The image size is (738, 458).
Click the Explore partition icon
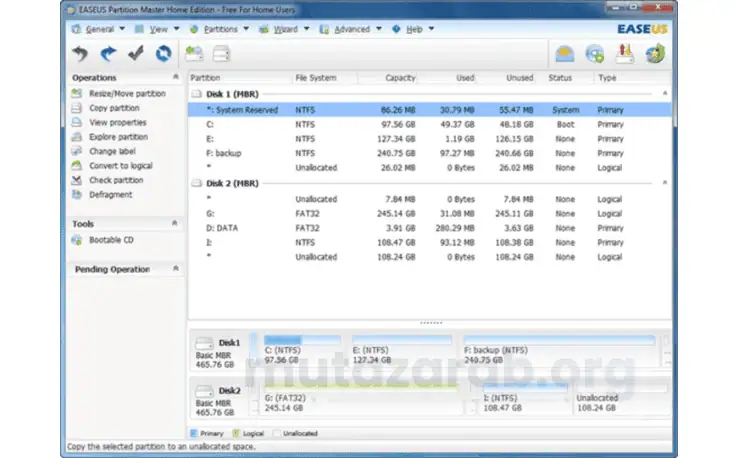tap(76, 137)
